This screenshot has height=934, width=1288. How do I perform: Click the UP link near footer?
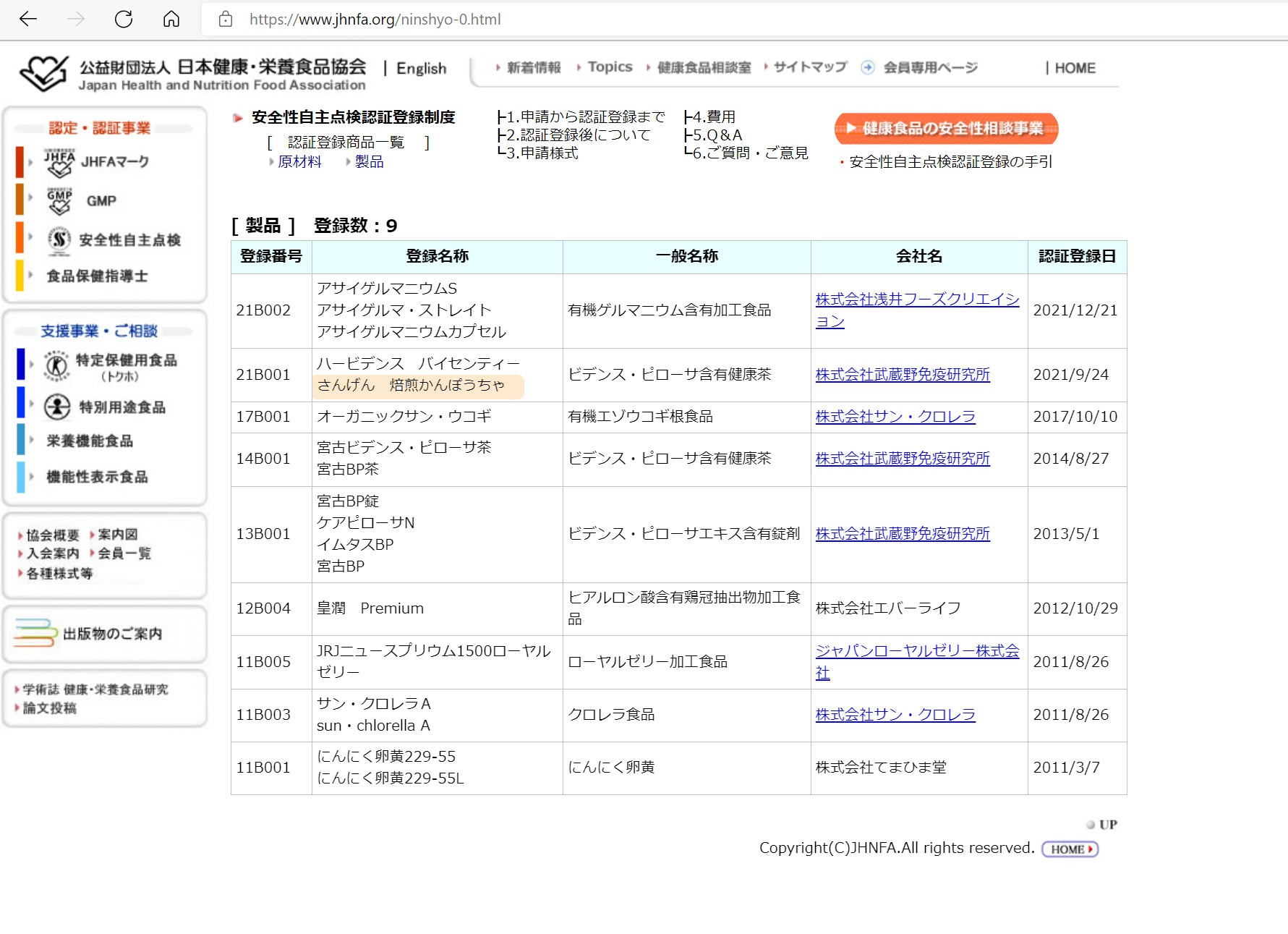tap(1108, 824)
